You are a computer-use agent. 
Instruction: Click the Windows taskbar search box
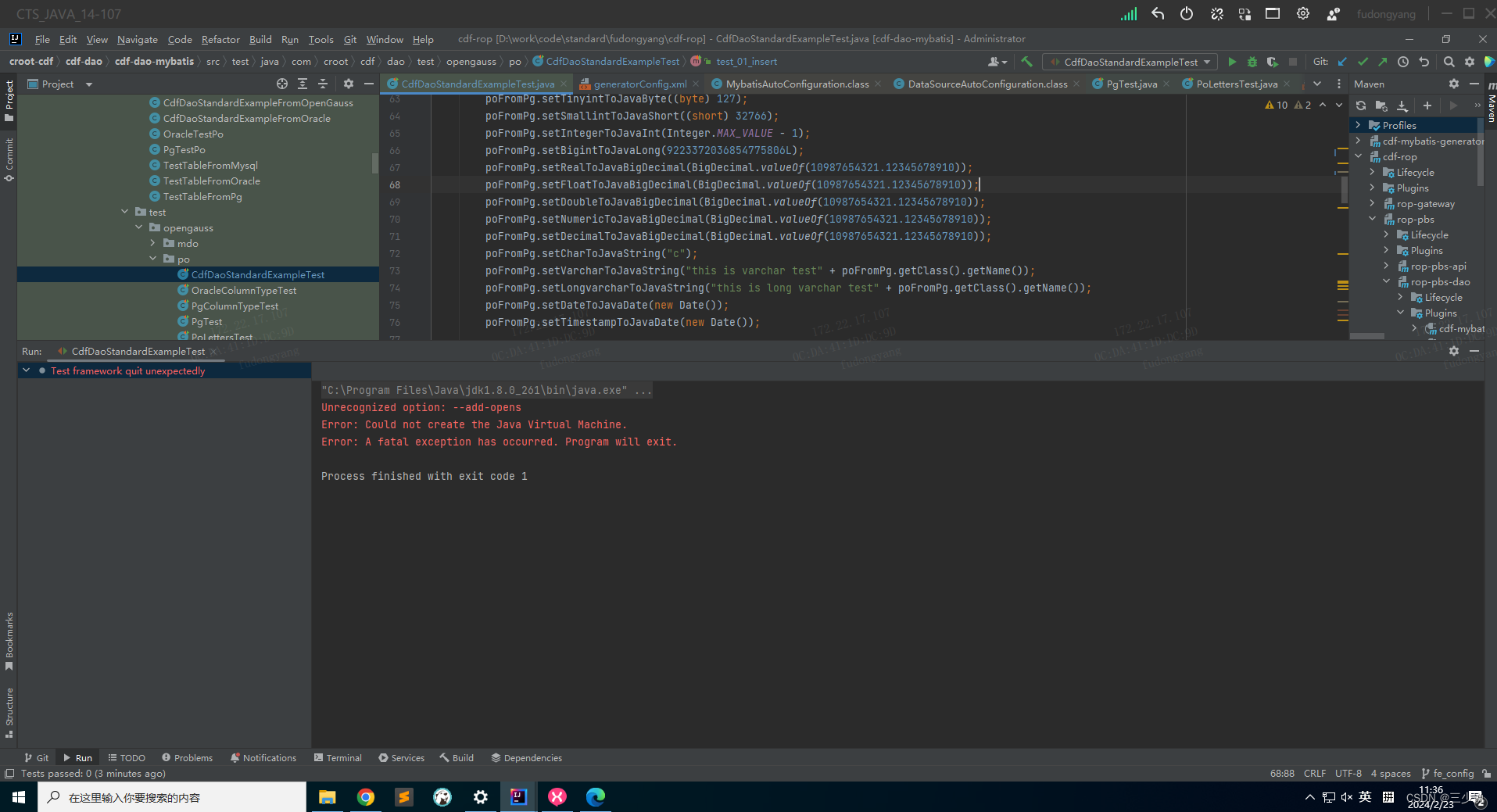pyautogui.click(x=172, y=797)
